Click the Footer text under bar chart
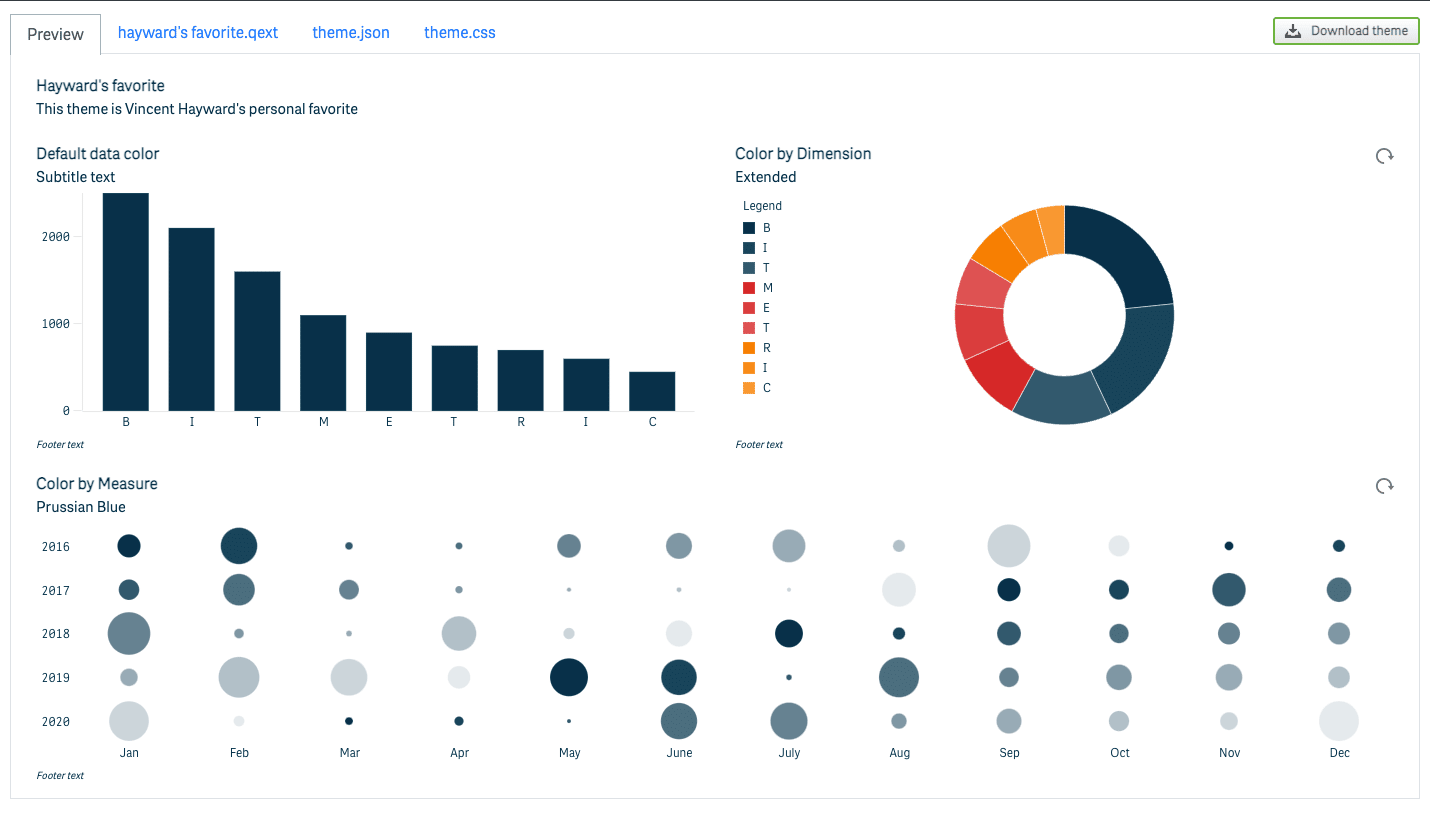The height and width of the screenshot is (813, 1430). 60,445
